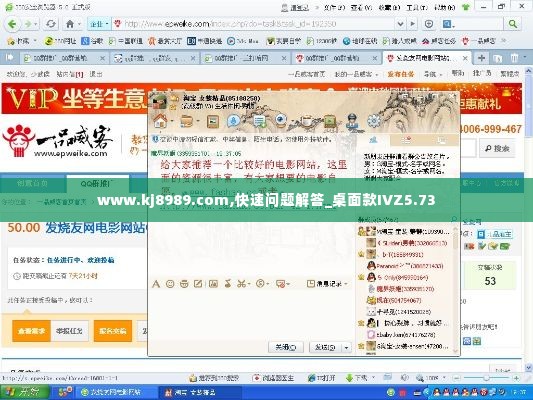Click the 退出 logout link at page top

pyautogui.click(x=96, y=74)
